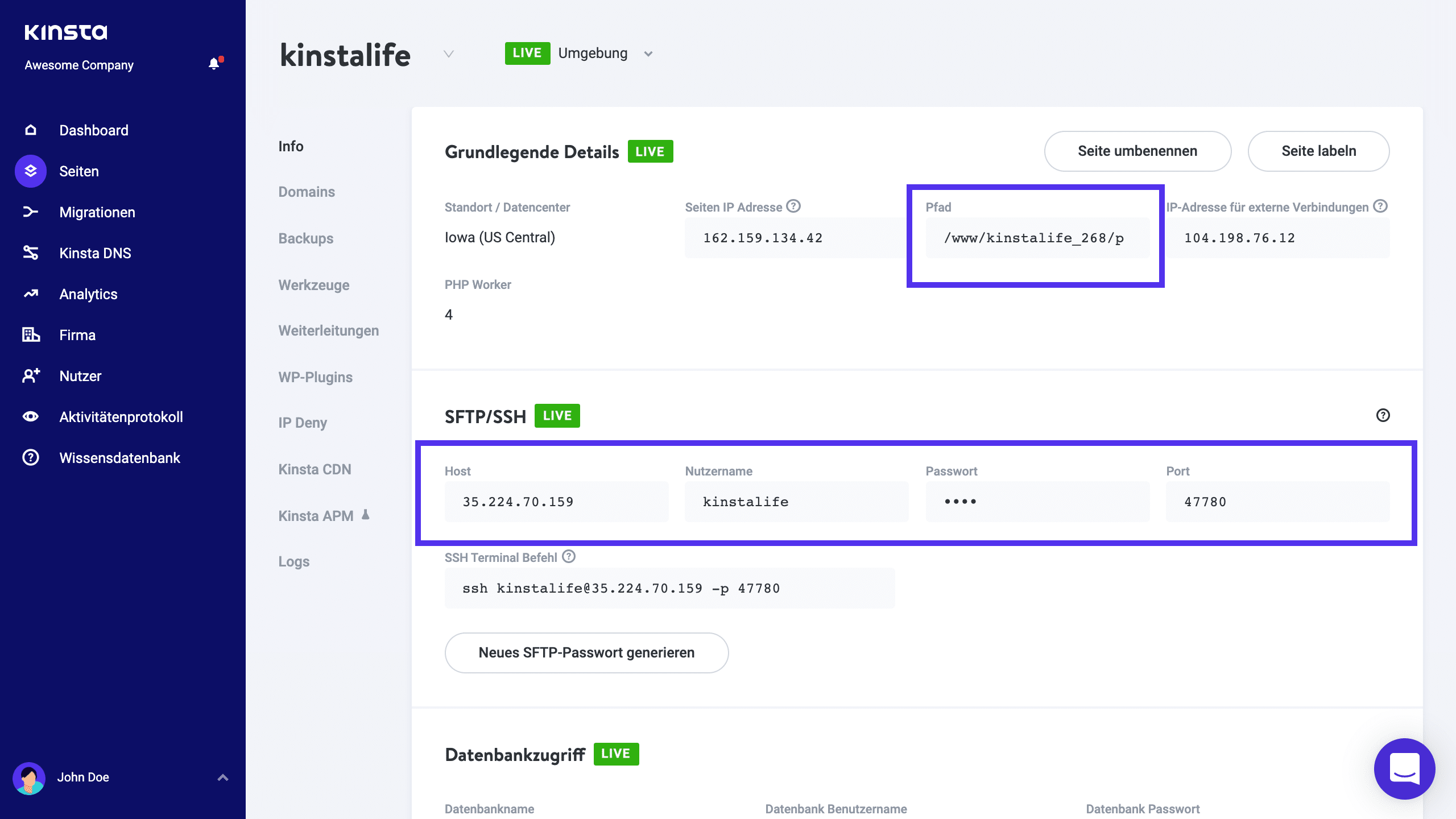The width and height of the screenshot is (1456, 819).
Task: Click the Nutzer add-user icon
Action: click(30, 375)
